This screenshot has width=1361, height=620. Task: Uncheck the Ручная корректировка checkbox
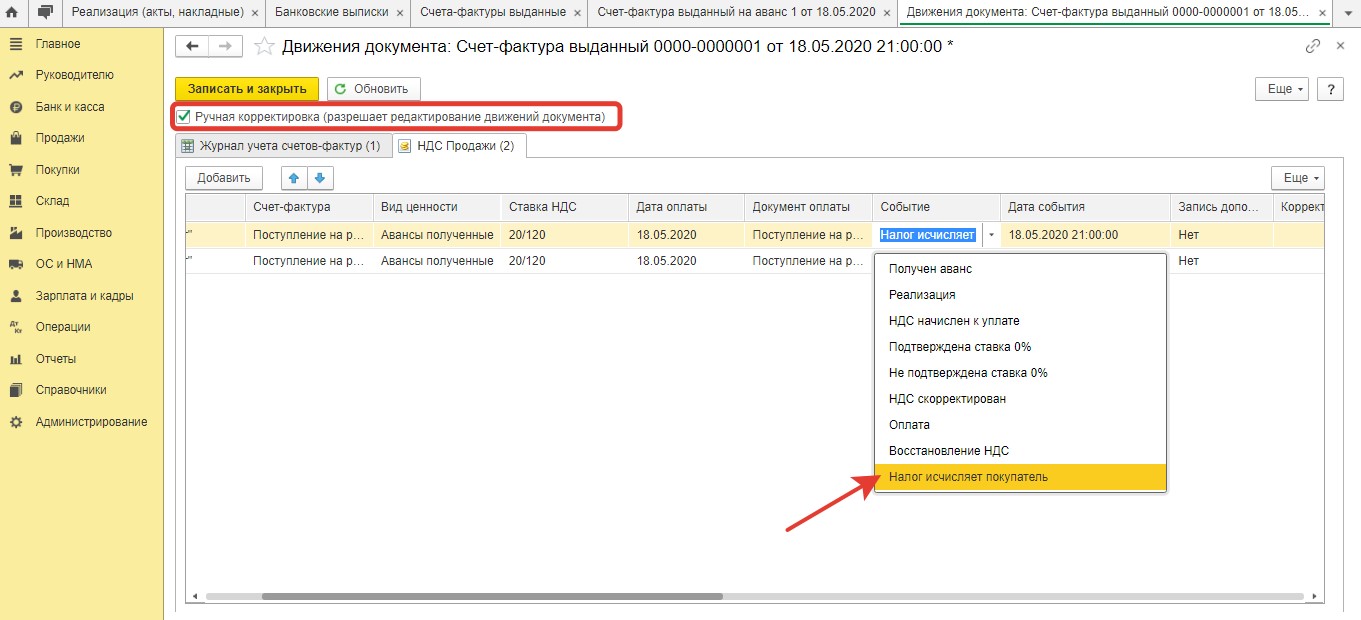point(184,117)
